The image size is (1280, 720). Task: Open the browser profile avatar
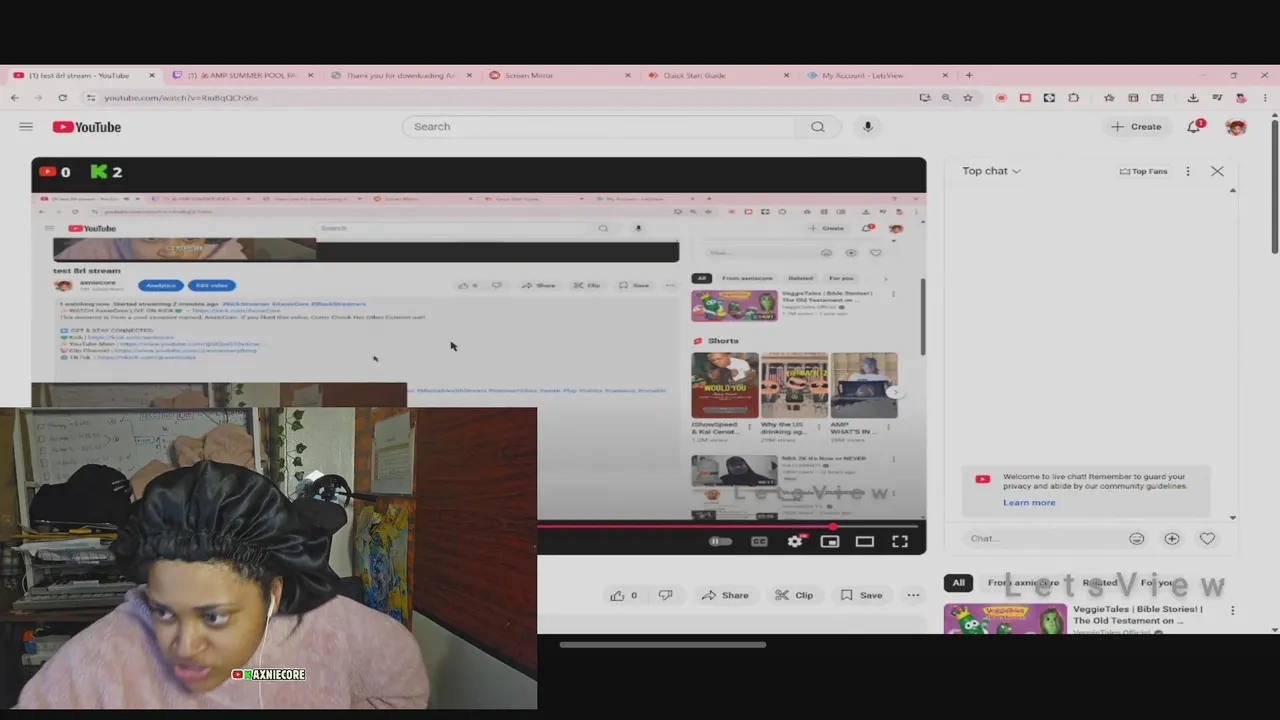(1241, 98)
